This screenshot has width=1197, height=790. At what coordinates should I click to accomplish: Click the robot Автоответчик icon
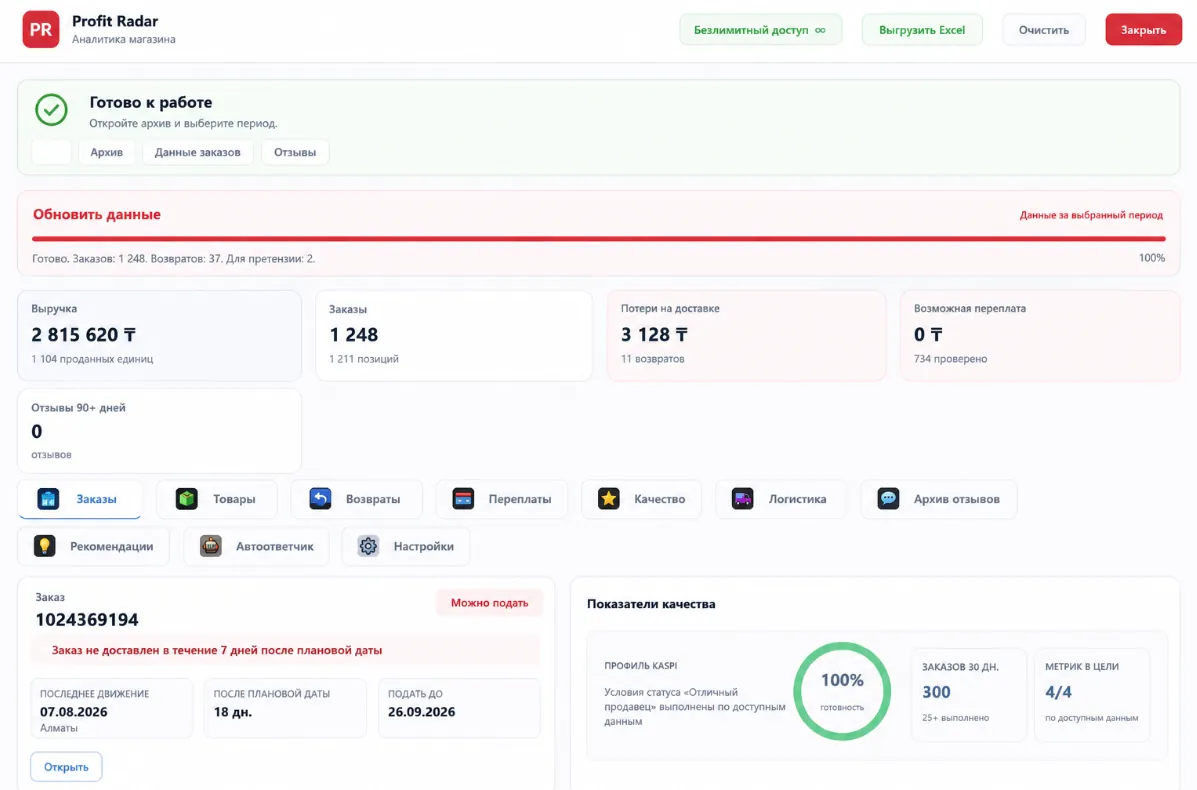(x=211, y=547)
